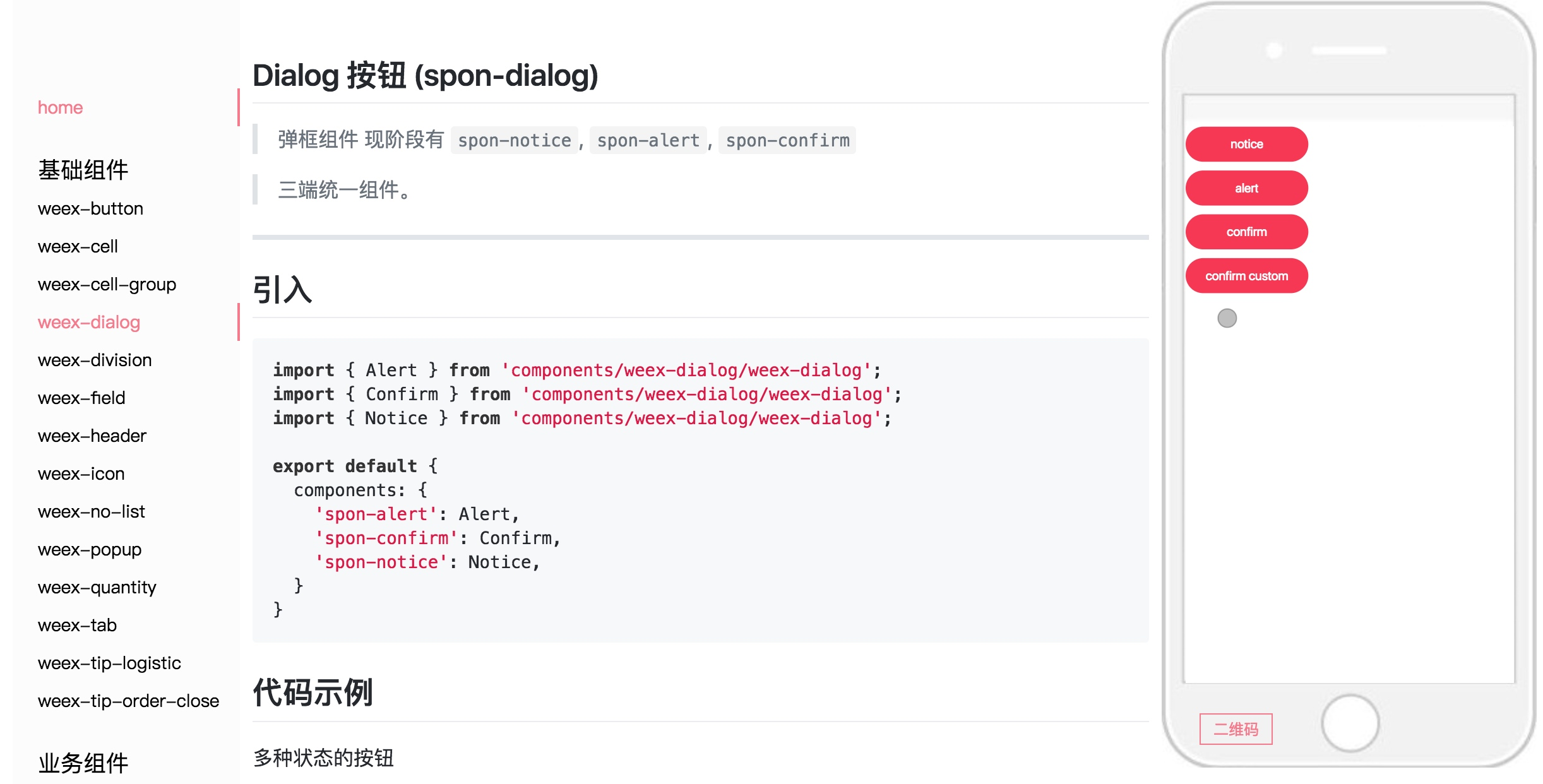Select the active weex-dialog item
This screenshot has width=1543, height=784.
pyautogui.click(x=89, y=322)
